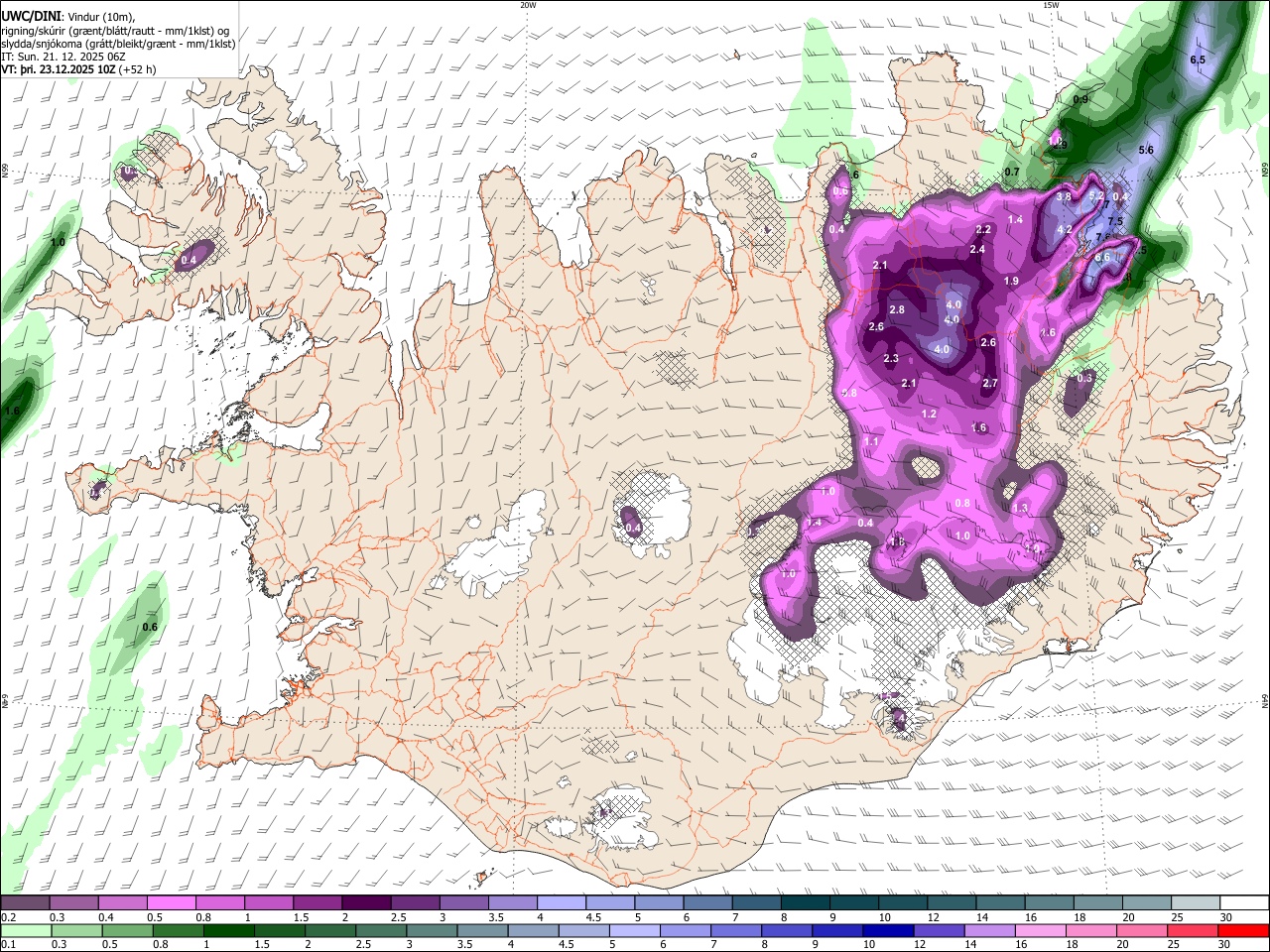This screenshot has height=952, width=1270.
Task: Click the 7.5 value on the east coast
Action: click(x=1115, y=221)
